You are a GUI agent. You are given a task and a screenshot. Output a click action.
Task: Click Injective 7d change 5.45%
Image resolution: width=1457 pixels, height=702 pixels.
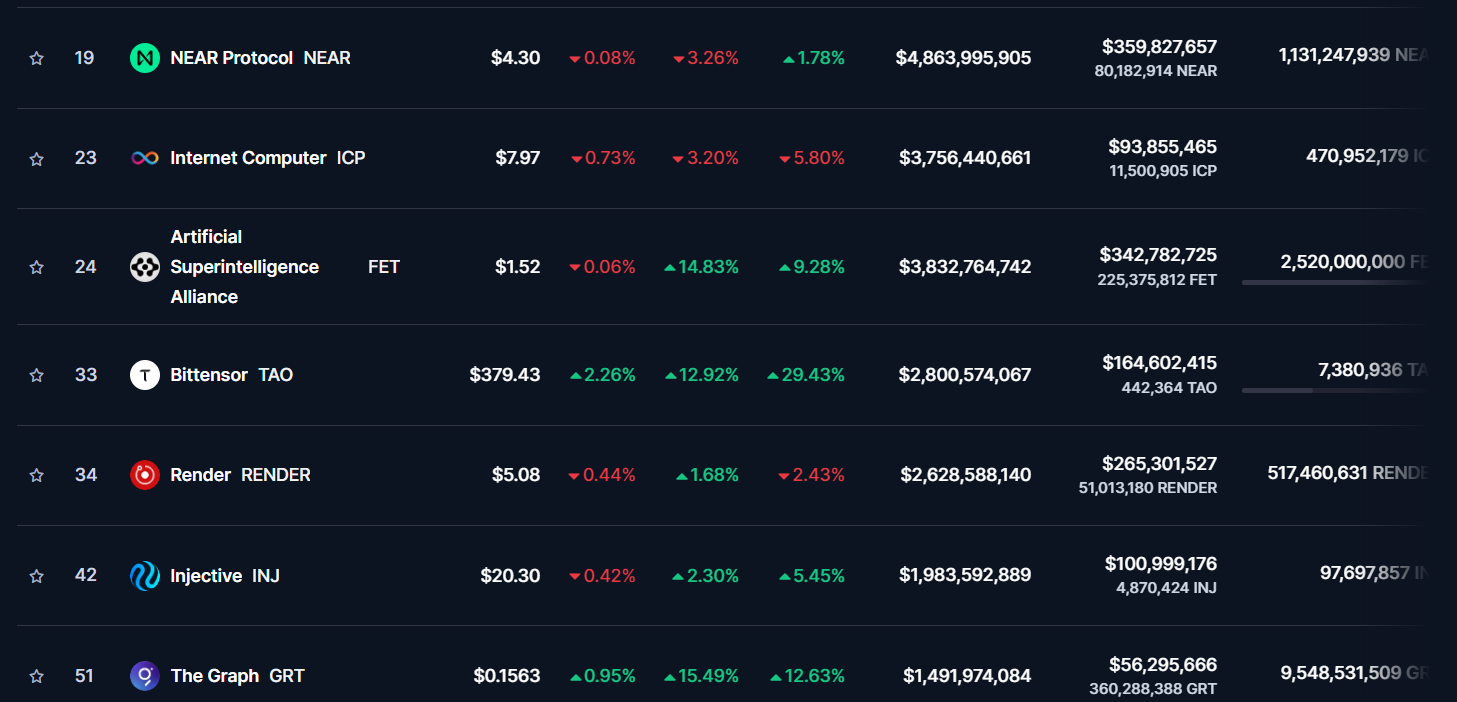811,576
